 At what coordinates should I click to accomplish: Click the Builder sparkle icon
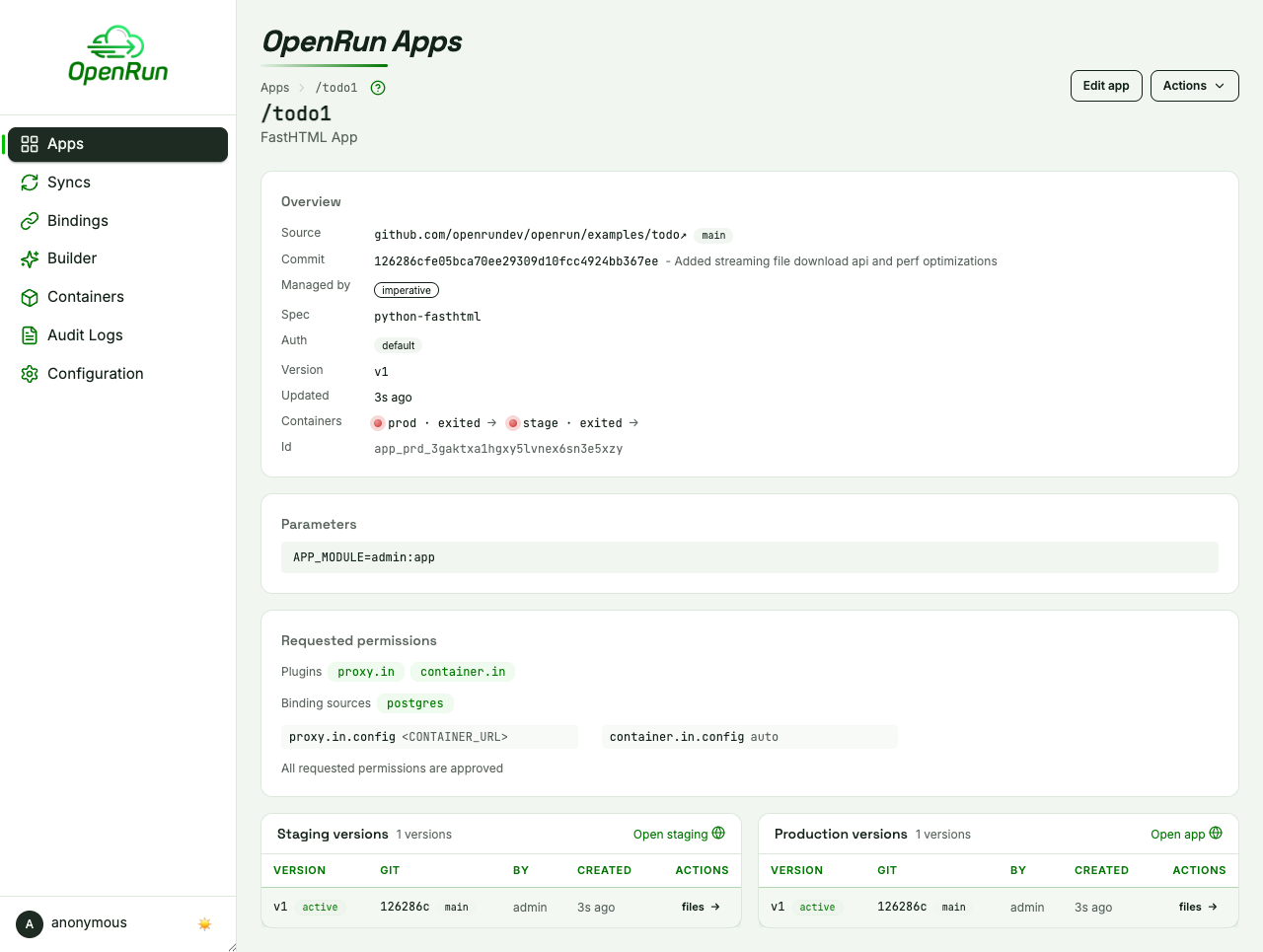[30, 258]
